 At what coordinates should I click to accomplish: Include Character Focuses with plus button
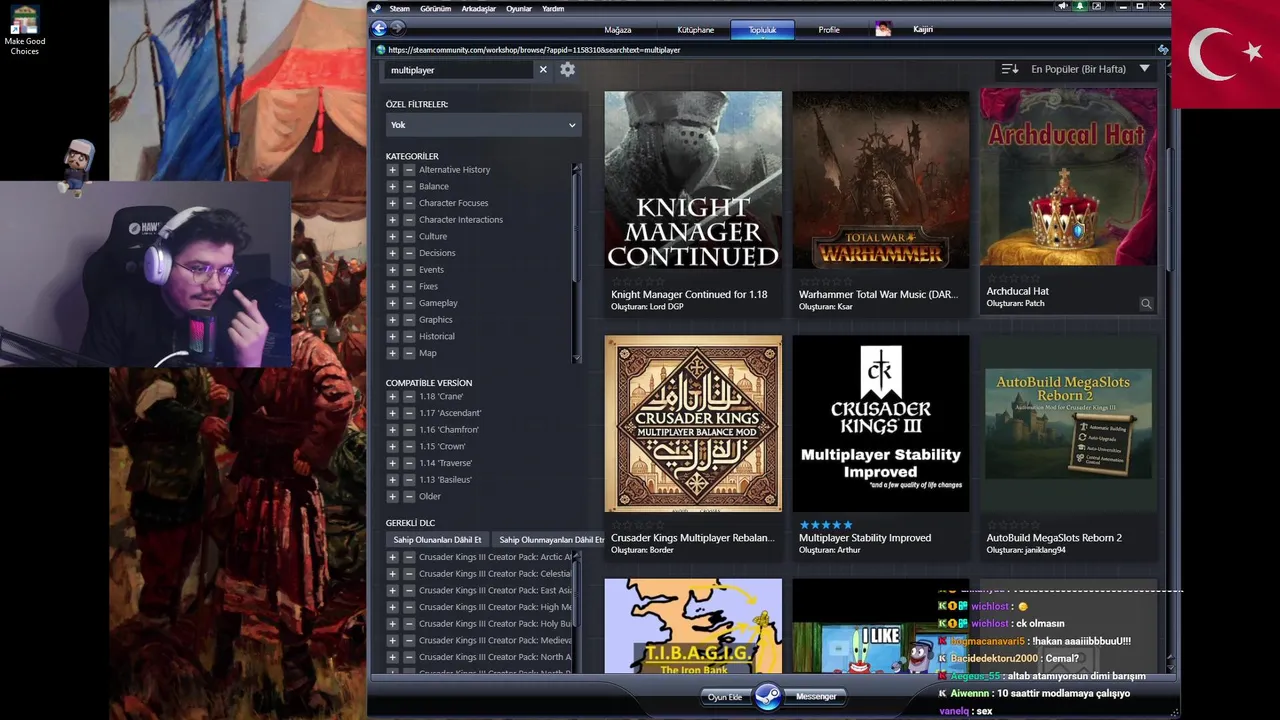[x=392, y=203]
